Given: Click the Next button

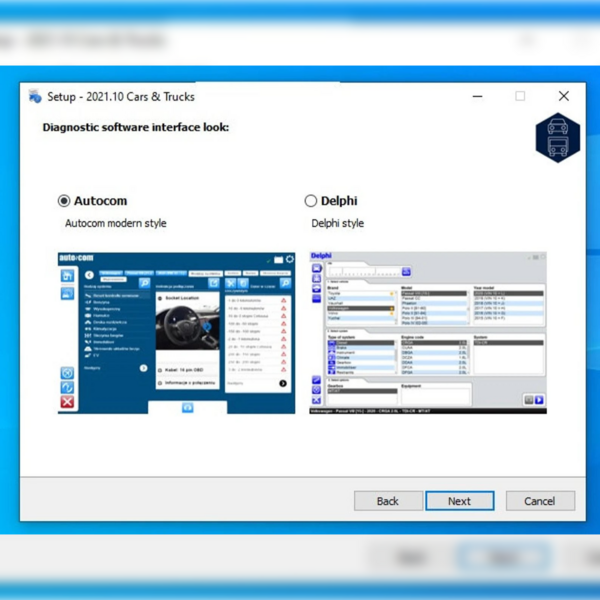Looking at the screenshot, I should (x=460, y=501).
